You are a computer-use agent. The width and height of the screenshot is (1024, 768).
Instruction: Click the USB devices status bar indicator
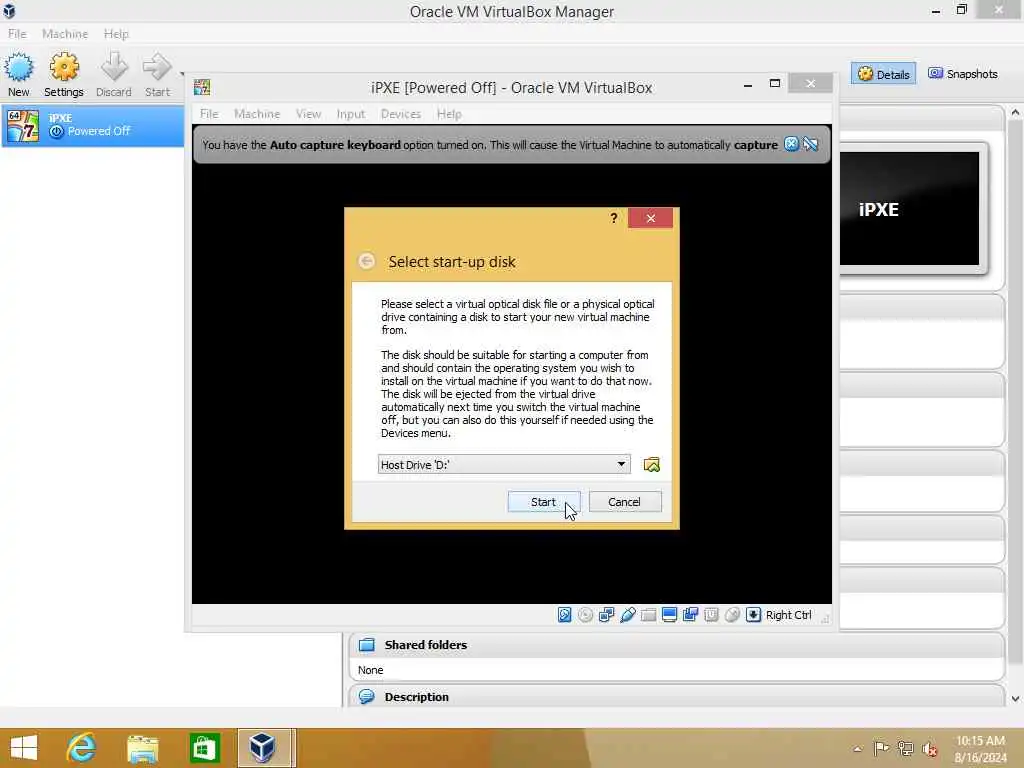click(x=628, y=615)
